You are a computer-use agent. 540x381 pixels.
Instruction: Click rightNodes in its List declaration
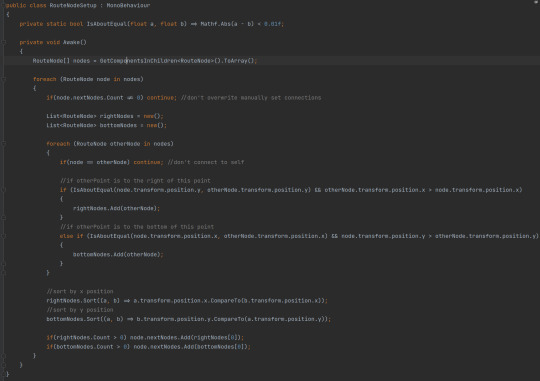(x=116, y=116)
